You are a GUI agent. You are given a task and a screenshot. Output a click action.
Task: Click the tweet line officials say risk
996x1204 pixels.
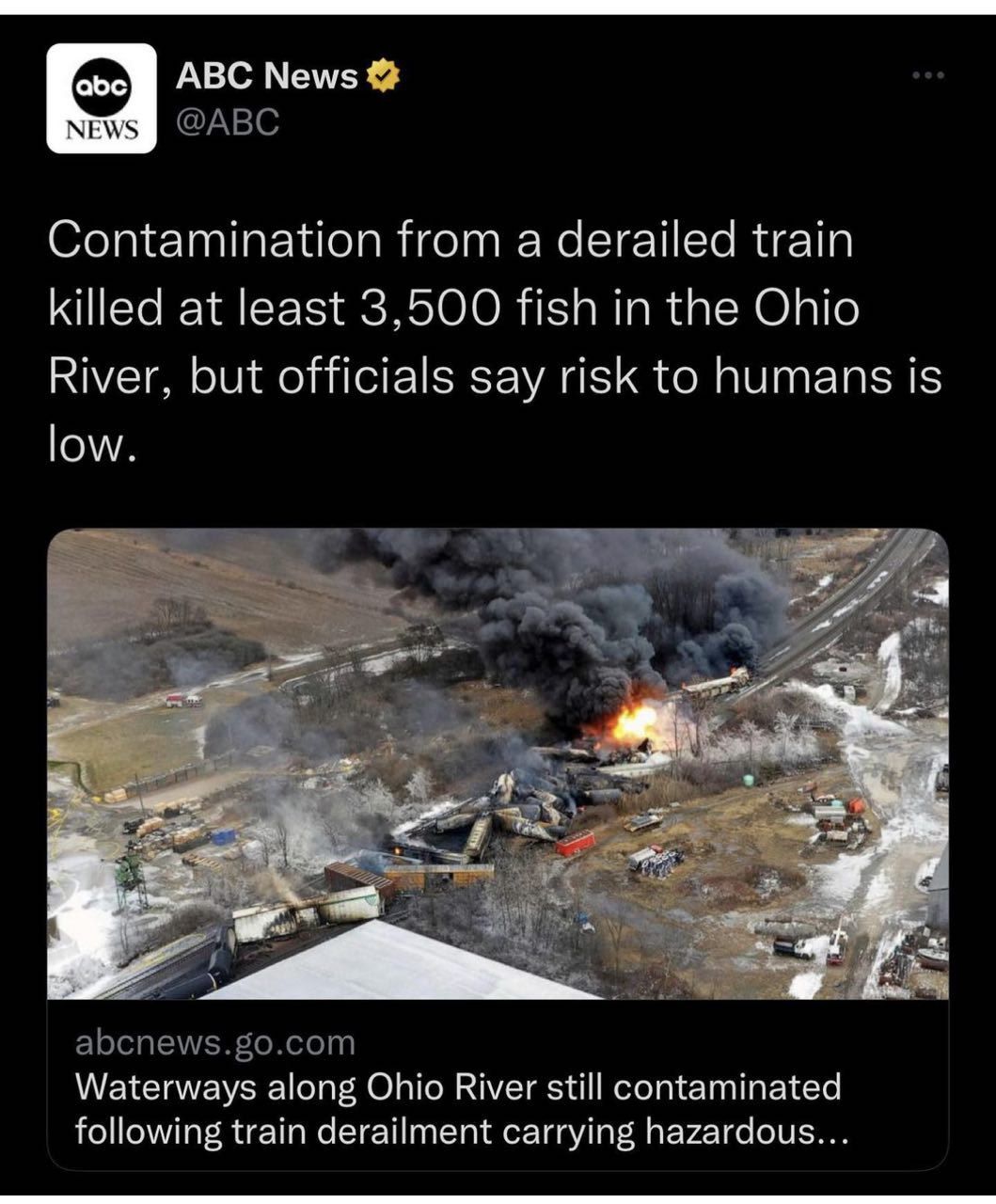coord(494,378)
